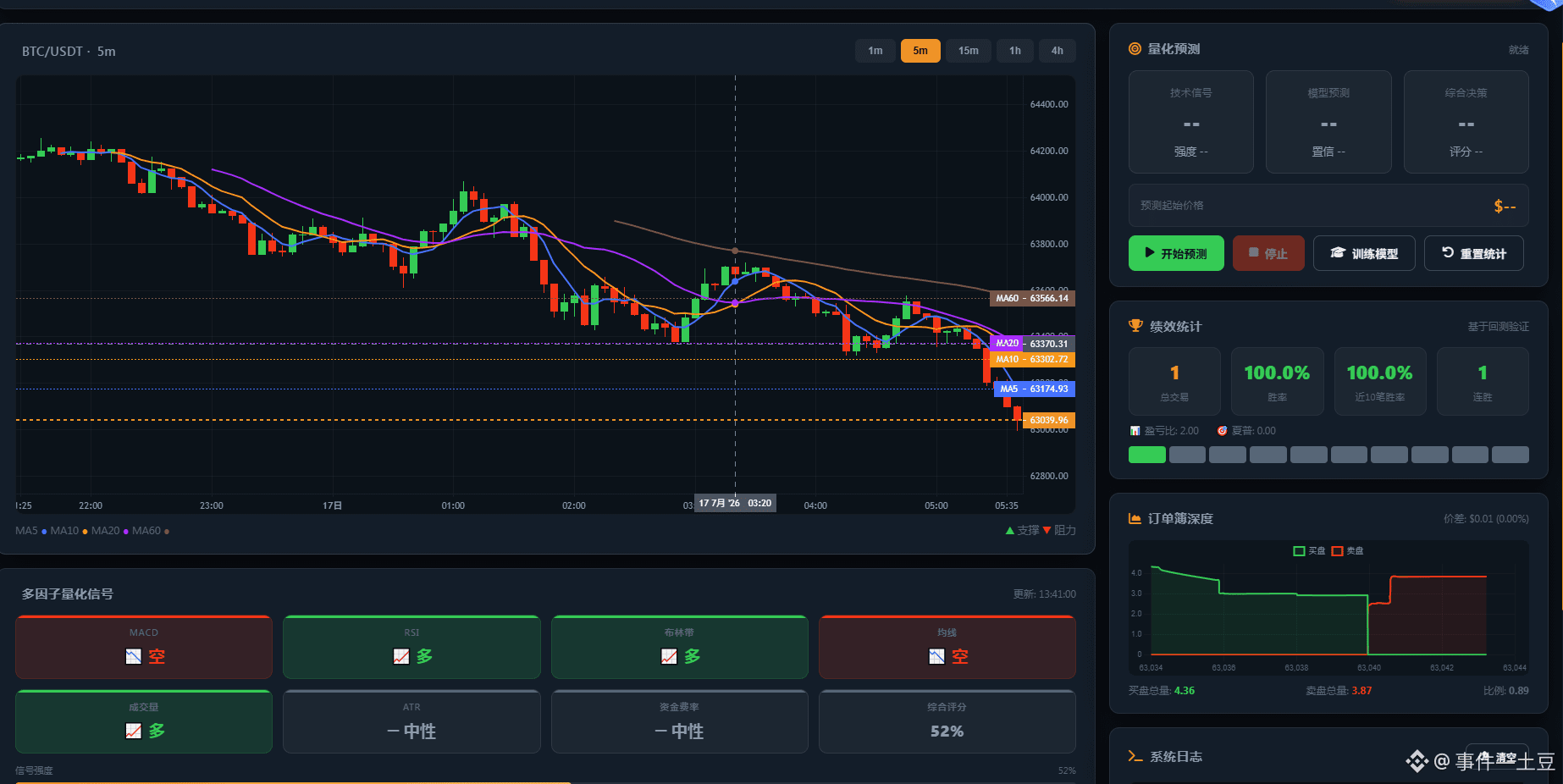Click the trophy icon beside 绩效统计

click(1135, 326)
